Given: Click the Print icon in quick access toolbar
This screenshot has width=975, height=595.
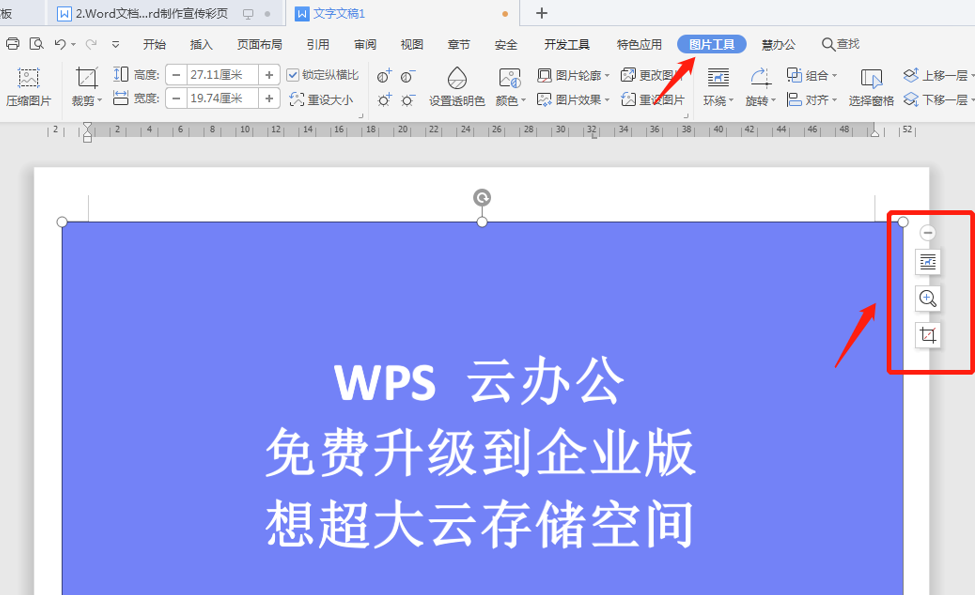Looking at the screenshot, I should point(12,44).
